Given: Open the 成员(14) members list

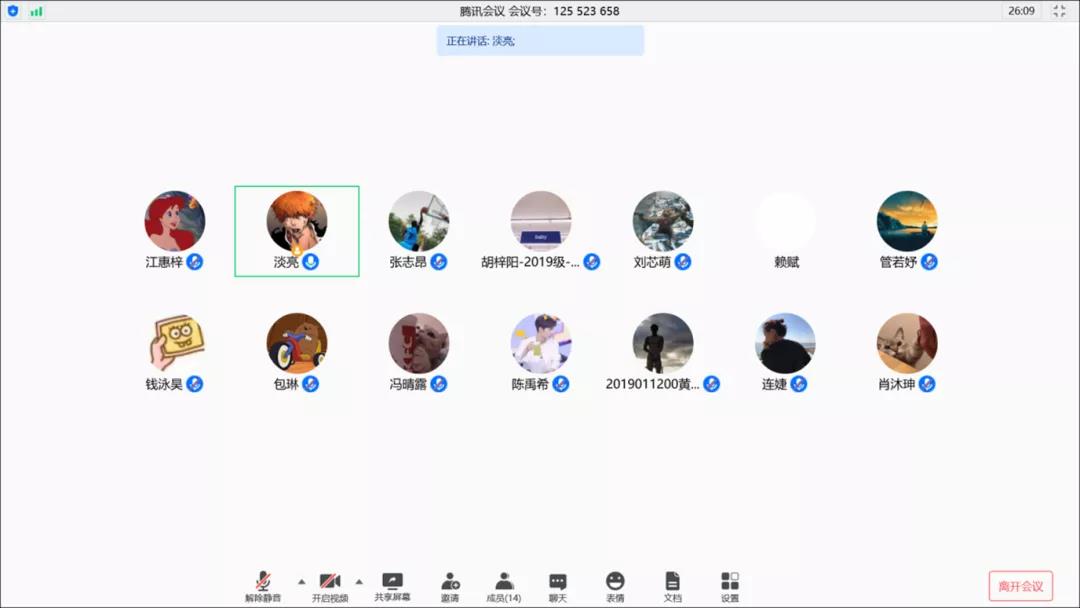Looking at the screenshot, I should [504, 581].
